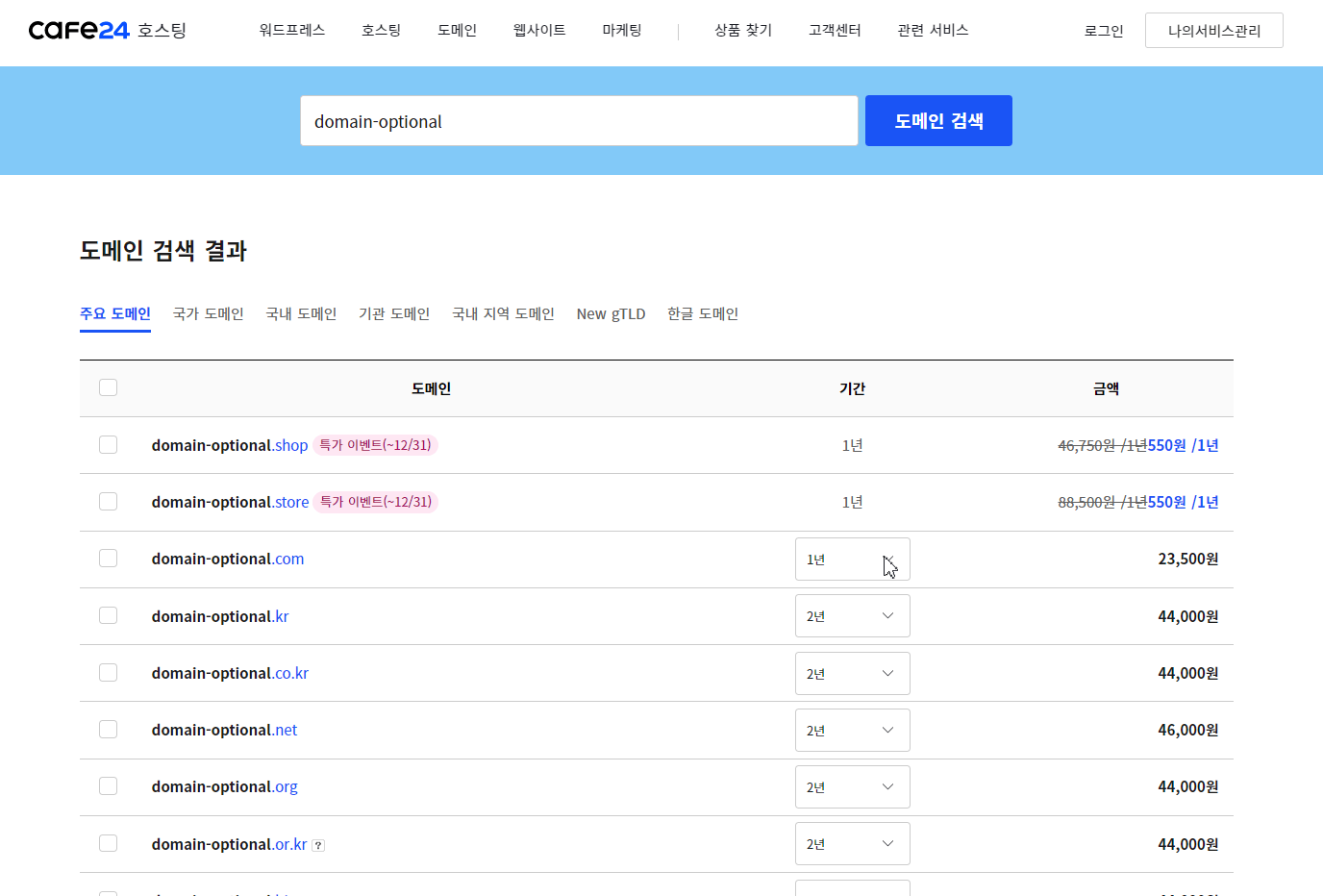Open the 상품 찾기 menu
This screenshot has width=1323, height=896.
click(x=743, y=31)
